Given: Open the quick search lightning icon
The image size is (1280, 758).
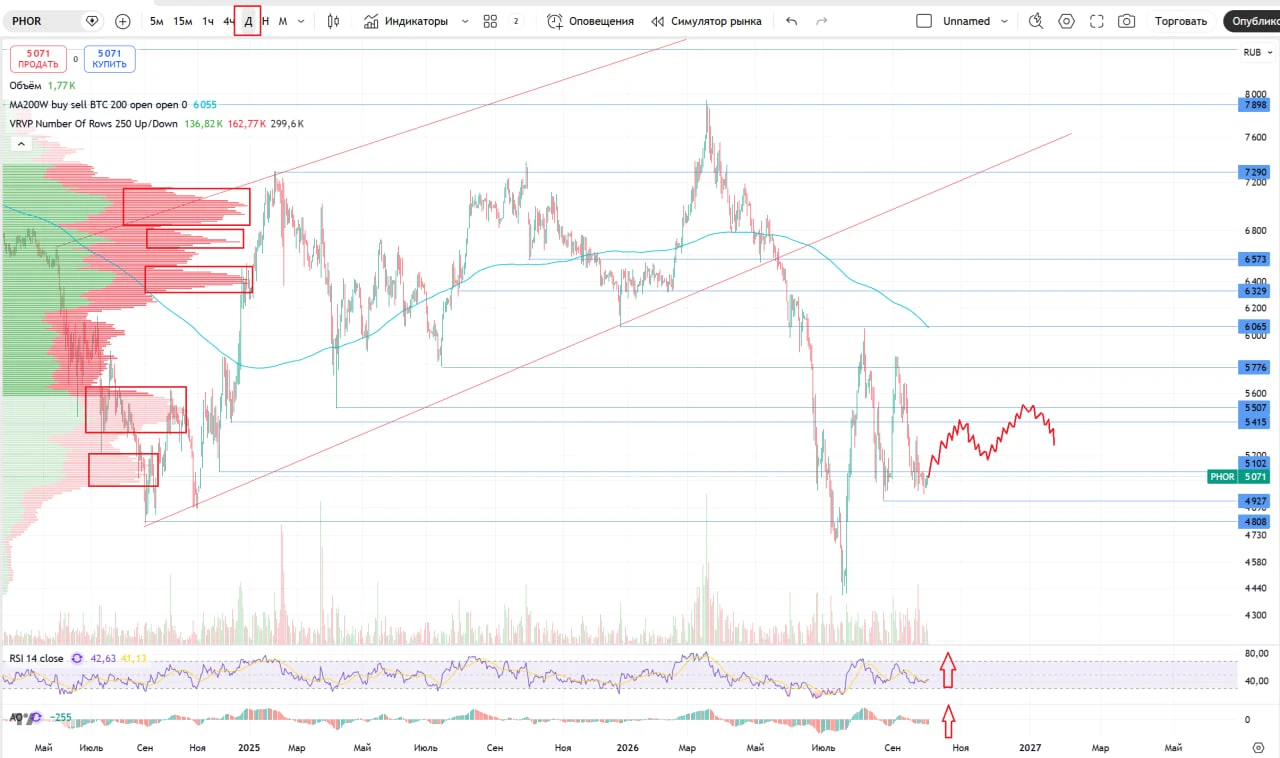Looking at the screenshot, I should tap(1036, 21).
